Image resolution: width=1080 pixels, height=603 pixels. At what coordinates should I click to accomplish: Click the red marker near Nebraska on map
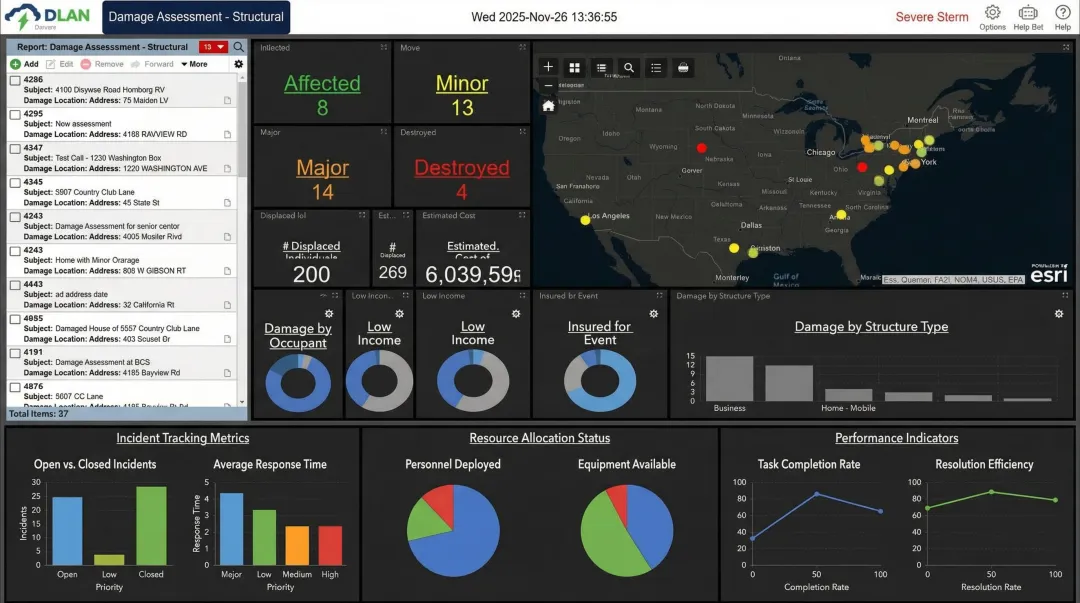pos(702,147)
